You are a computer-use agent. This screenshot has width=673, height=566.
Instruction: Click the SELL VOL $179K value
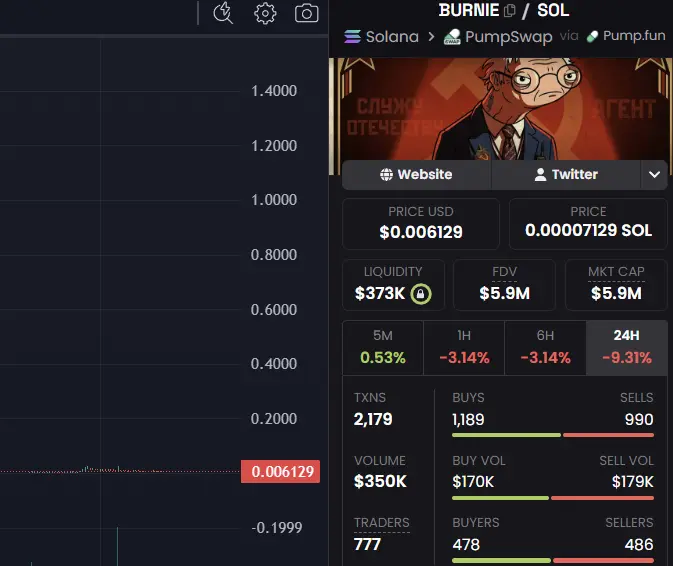point(633,482)
